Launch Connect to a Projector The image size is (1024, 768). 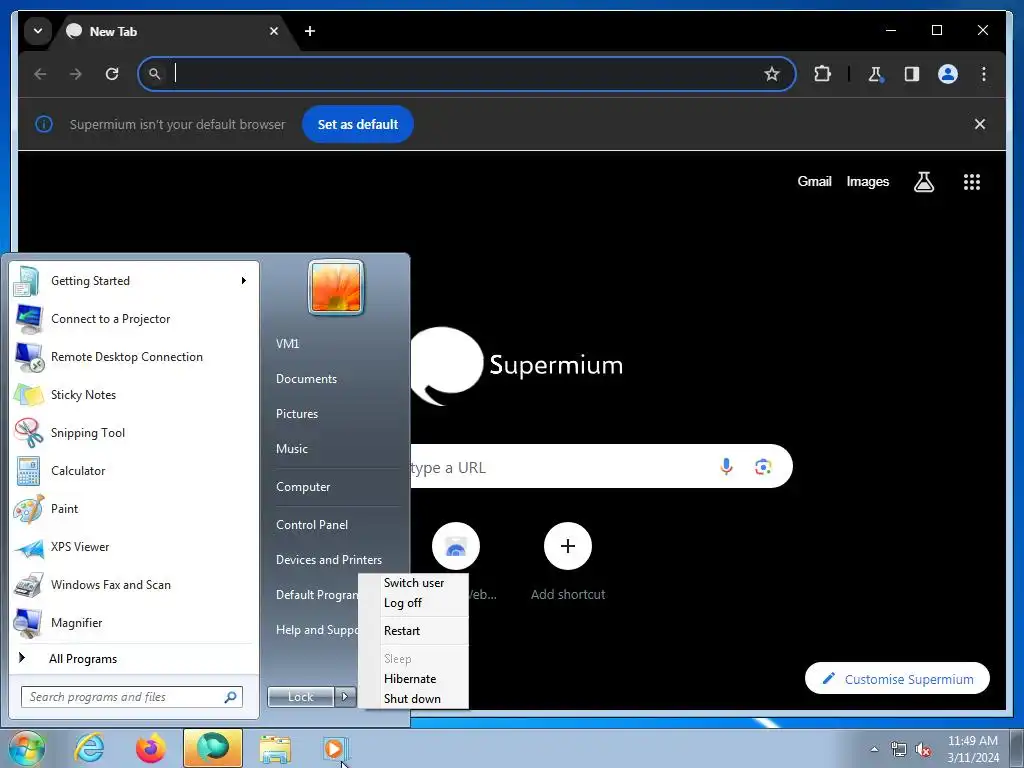point(134,319)
